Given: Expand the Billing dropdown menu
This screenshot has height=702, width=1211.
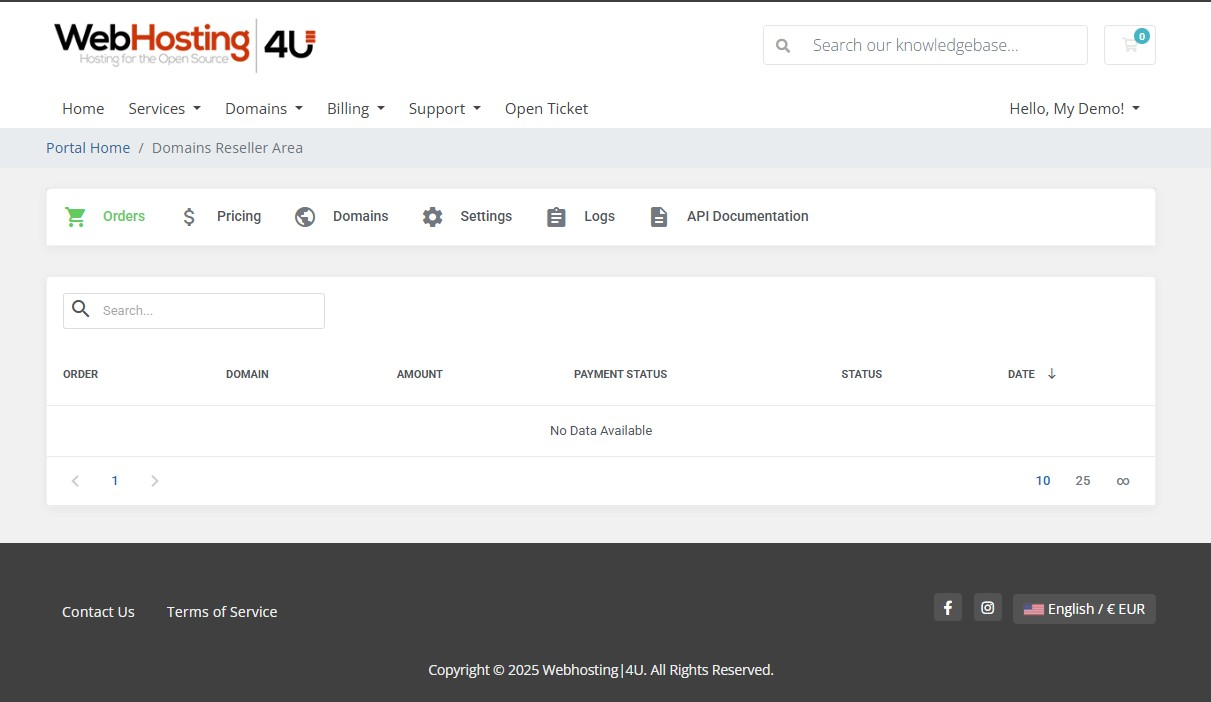Looking at the screenshot, I should click(x=356, y=108).
